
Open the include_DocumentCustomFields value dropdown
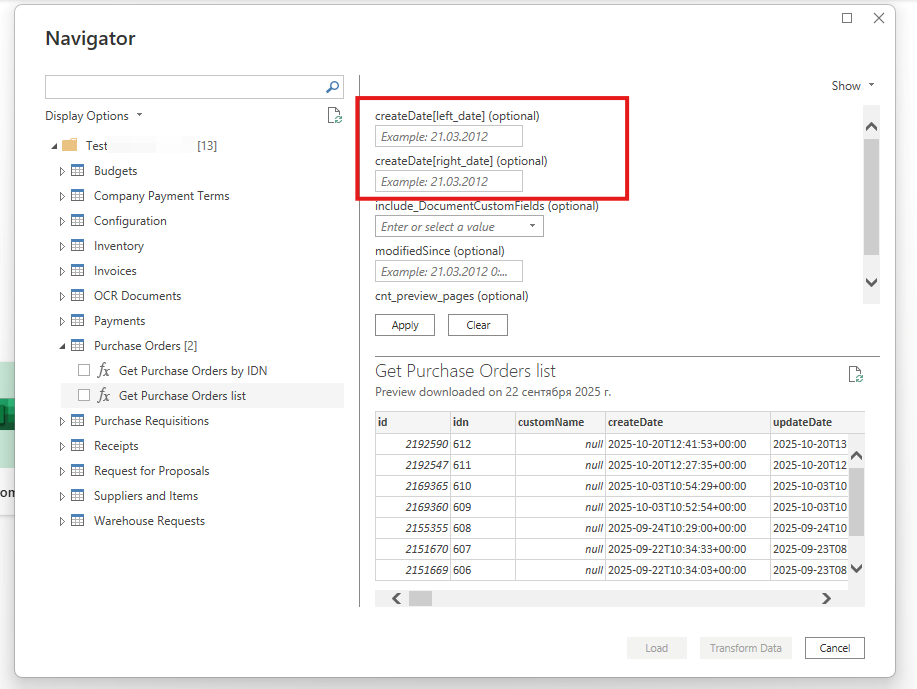click(x=532, y=227)
